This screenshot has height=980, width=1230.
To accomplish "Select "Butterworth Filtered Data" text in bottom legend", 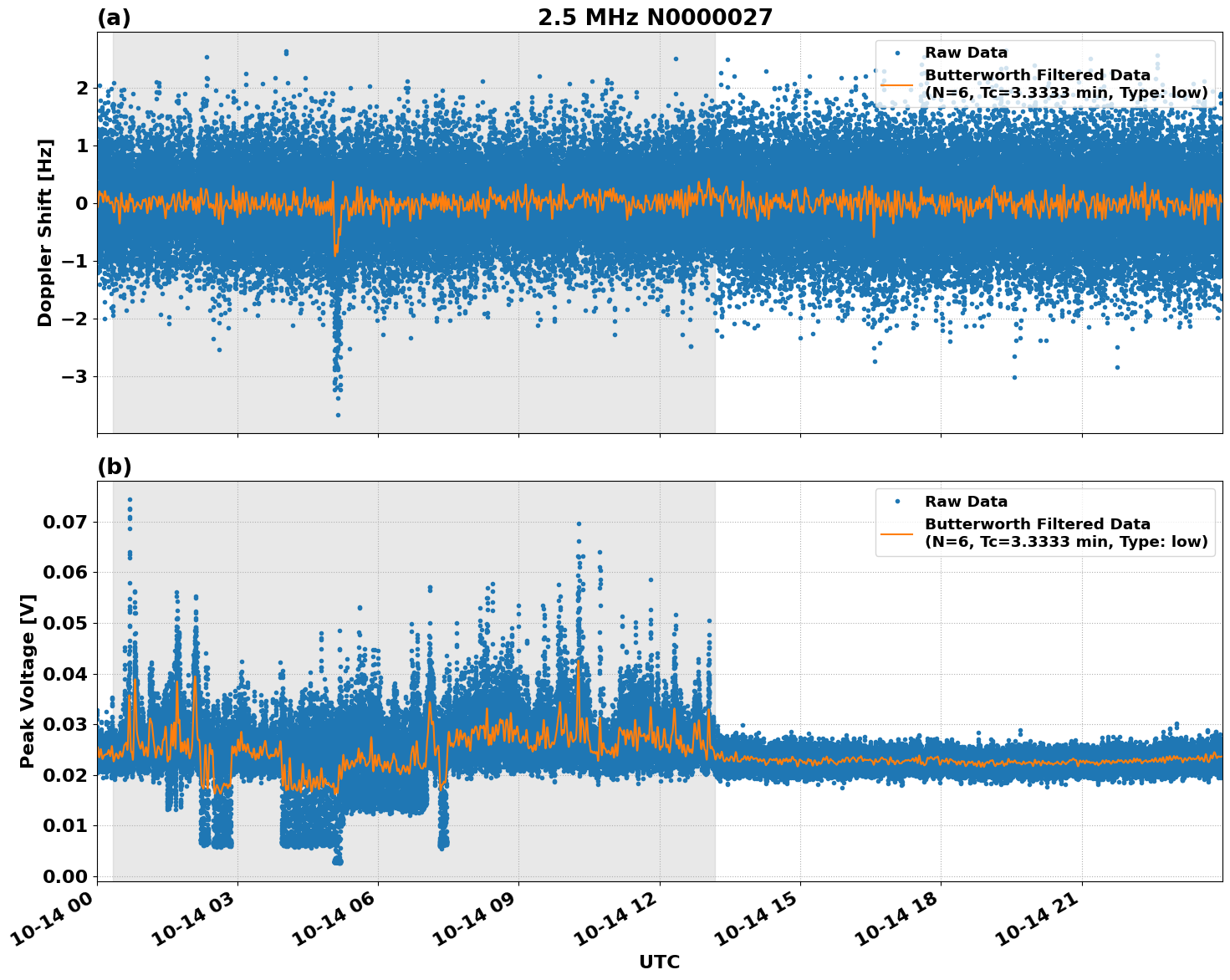I will [1037, 524].
